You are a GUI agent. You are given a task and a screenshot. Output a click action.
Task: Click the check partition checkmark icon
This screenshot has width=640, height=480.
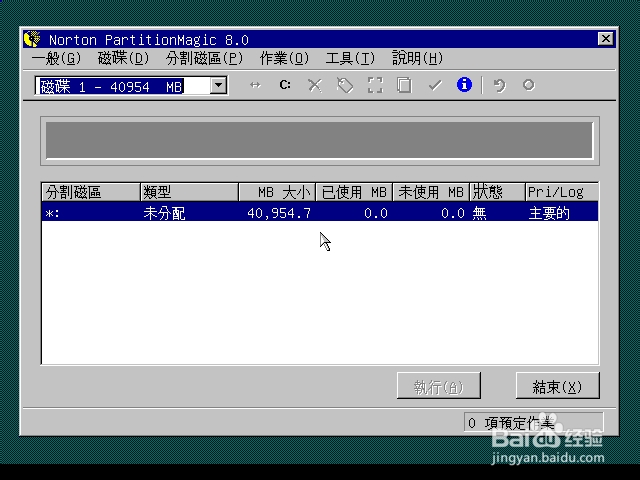coord(435,85)
